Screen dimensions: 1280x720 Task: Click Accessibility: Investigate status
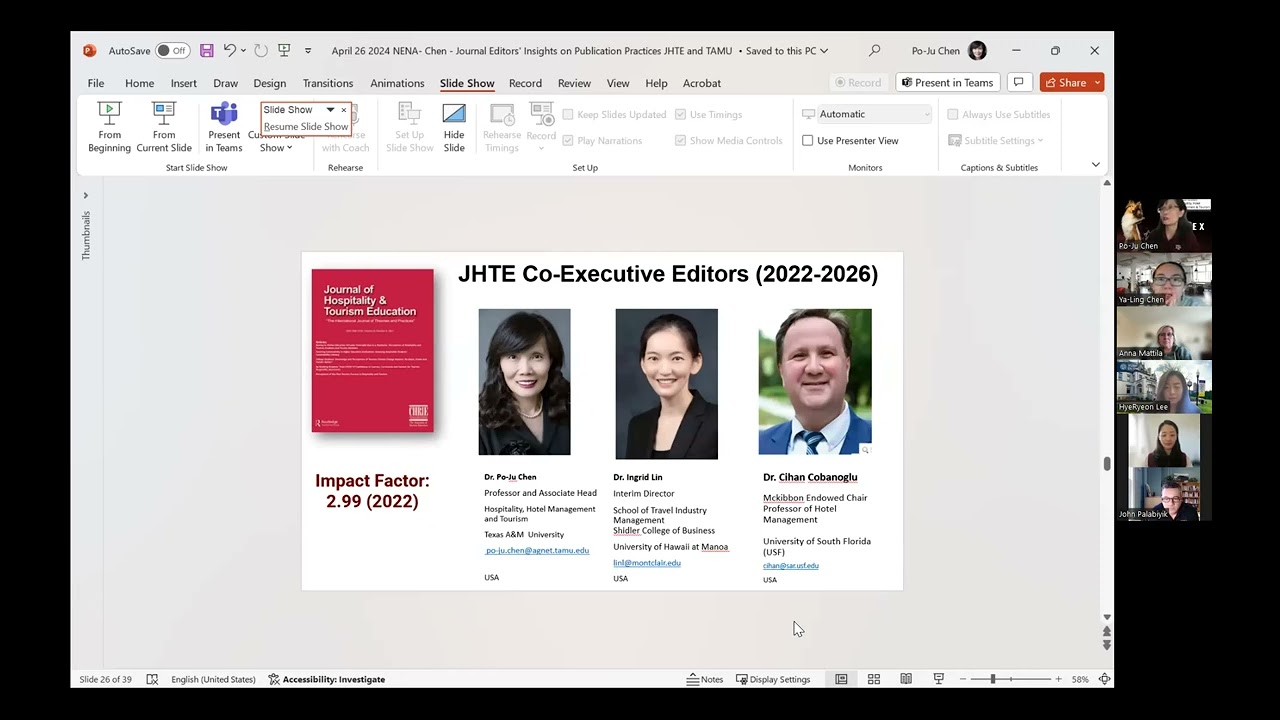tap(326, 679)
